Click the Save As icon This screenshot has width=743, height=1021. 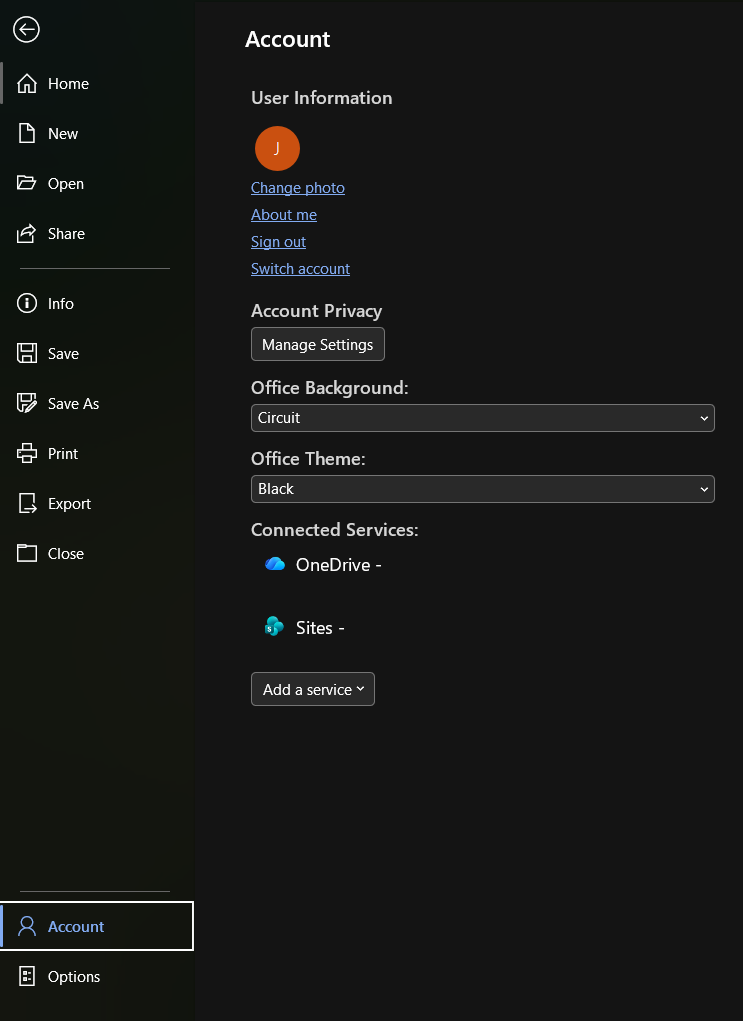click(27, 404)
